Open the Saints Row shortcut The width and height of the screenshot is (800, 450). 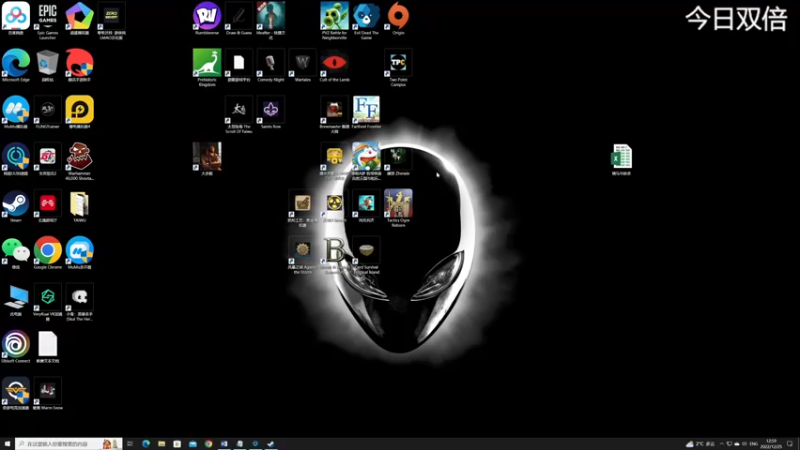pyautogui.click(x=270, y=112)
